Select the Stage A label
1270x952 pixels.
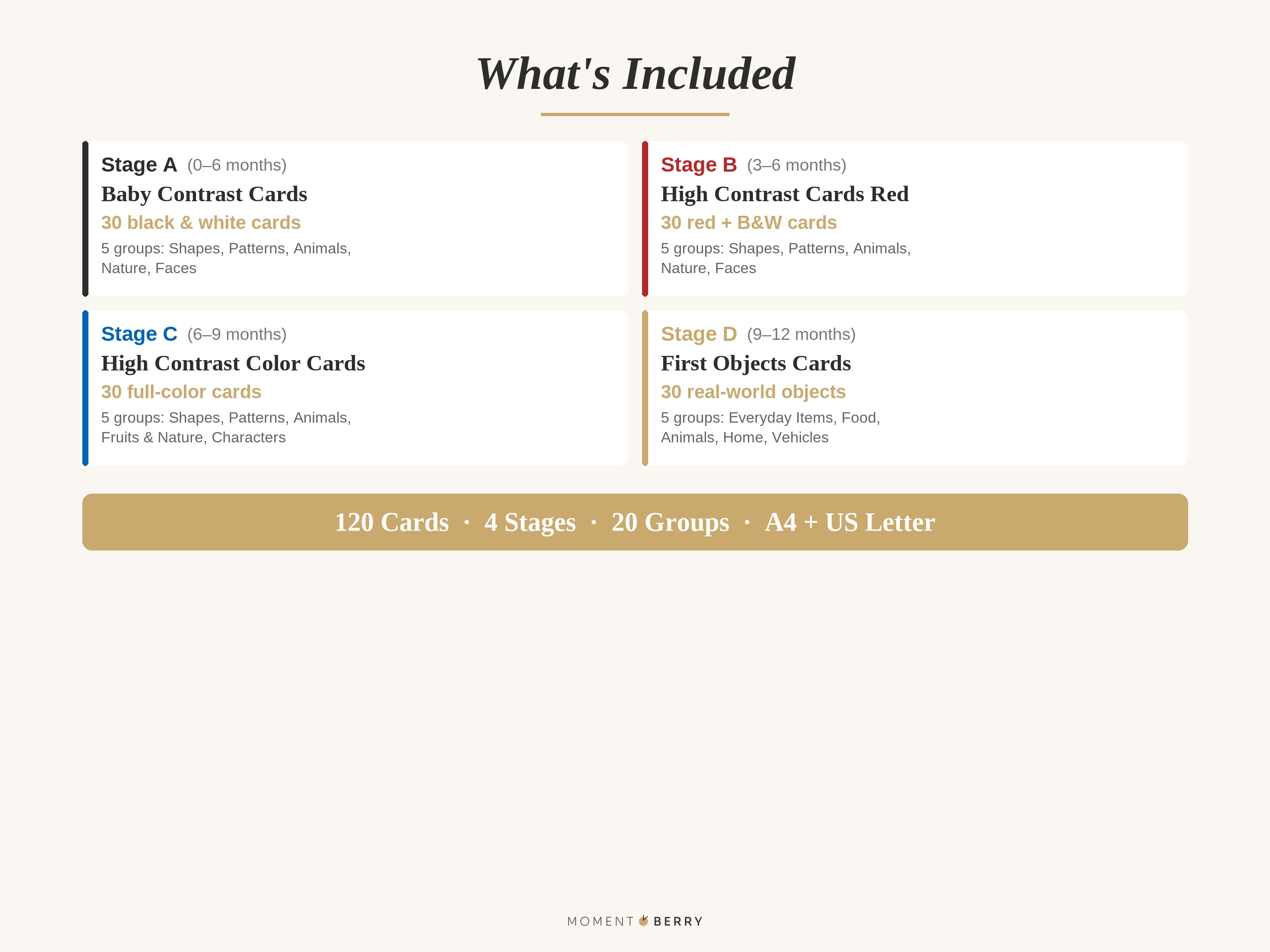click(x=139, y=165)
